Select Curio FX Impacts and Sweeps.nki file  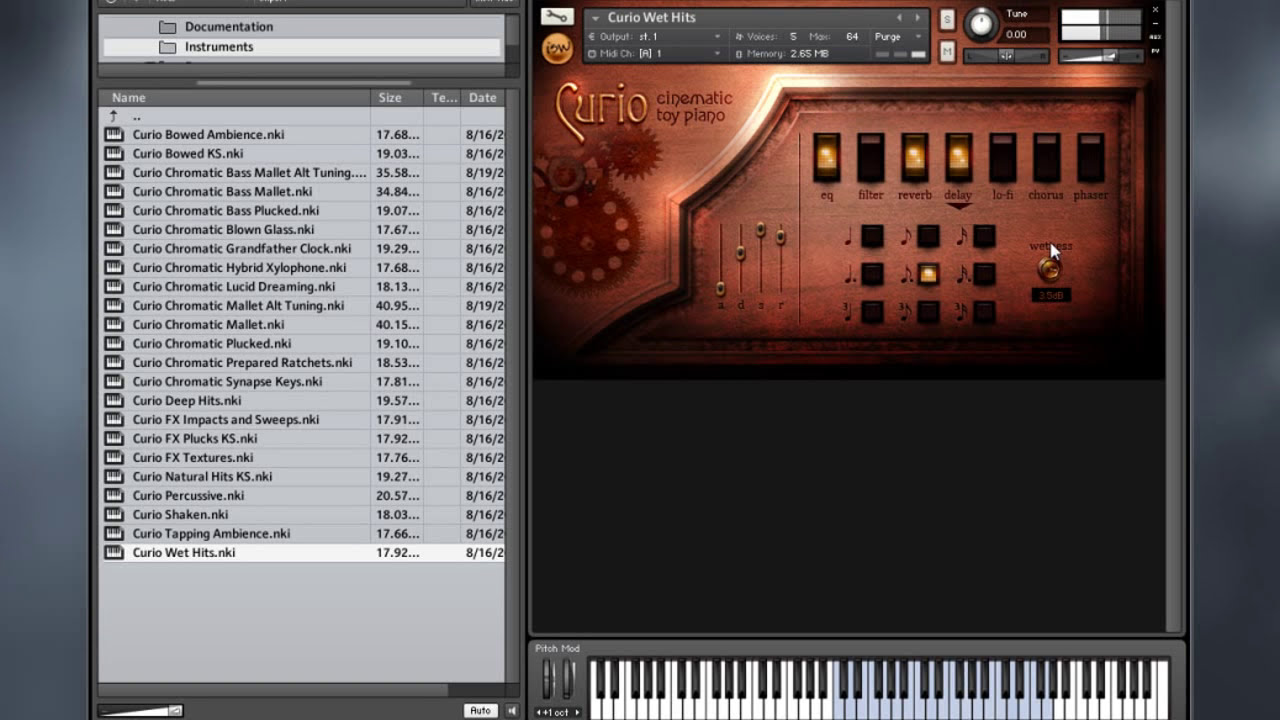[x=302, y=420]
